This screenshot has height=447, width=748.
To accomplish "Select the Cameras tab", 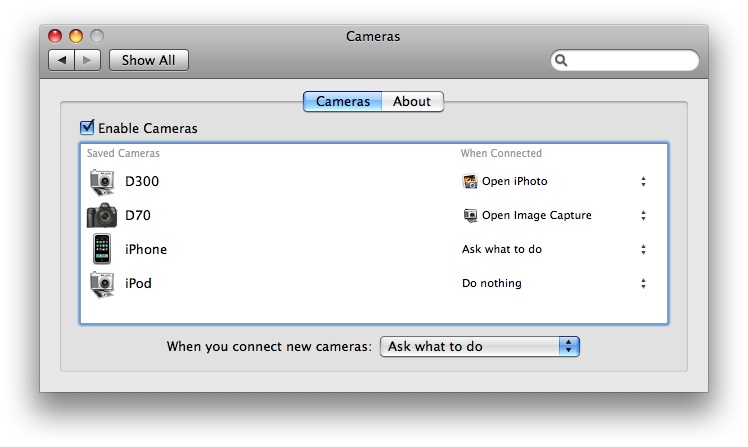I will pyautogui.click(x=343, y=102).
